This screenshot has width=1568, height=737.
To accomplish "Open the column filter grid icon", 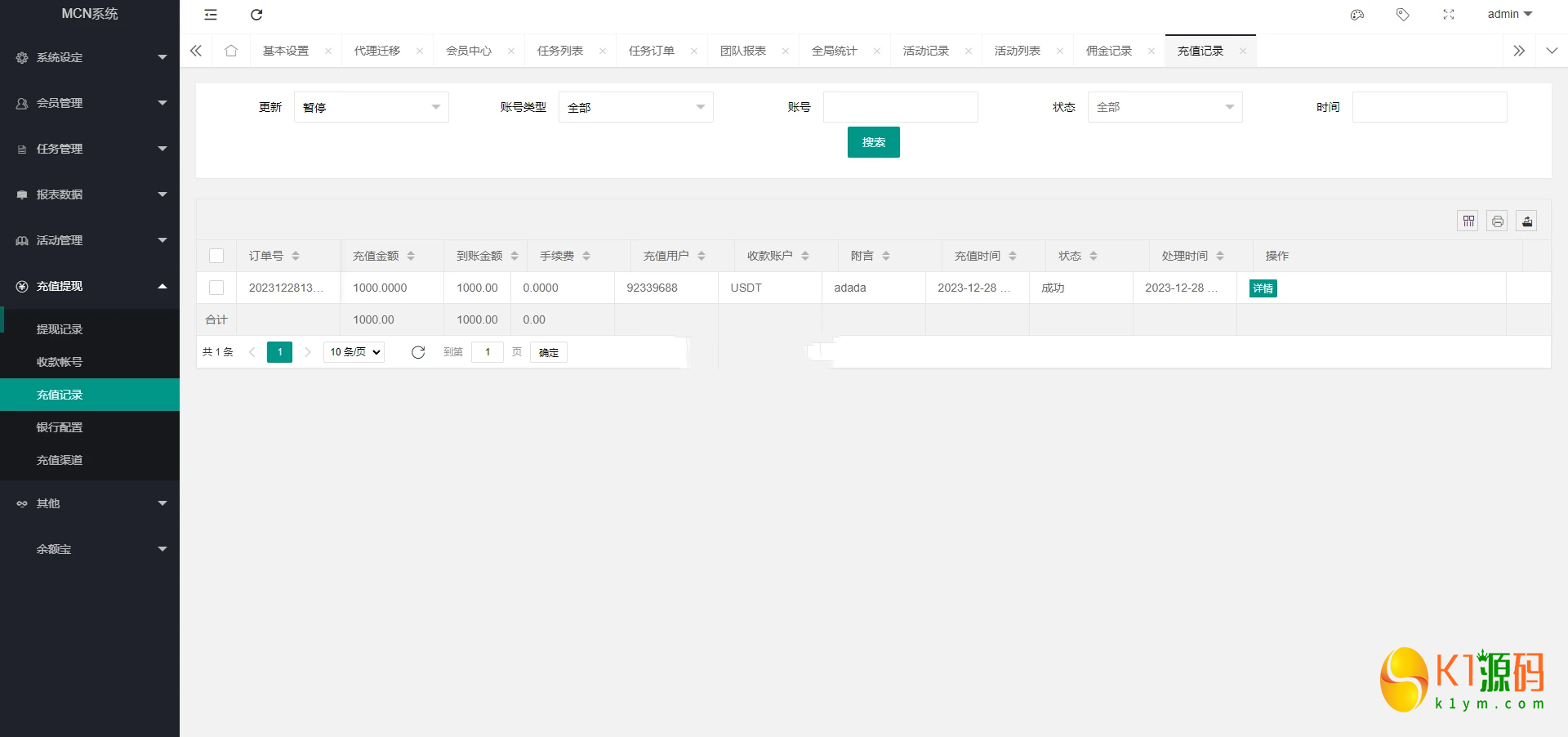I will 1468,221.
